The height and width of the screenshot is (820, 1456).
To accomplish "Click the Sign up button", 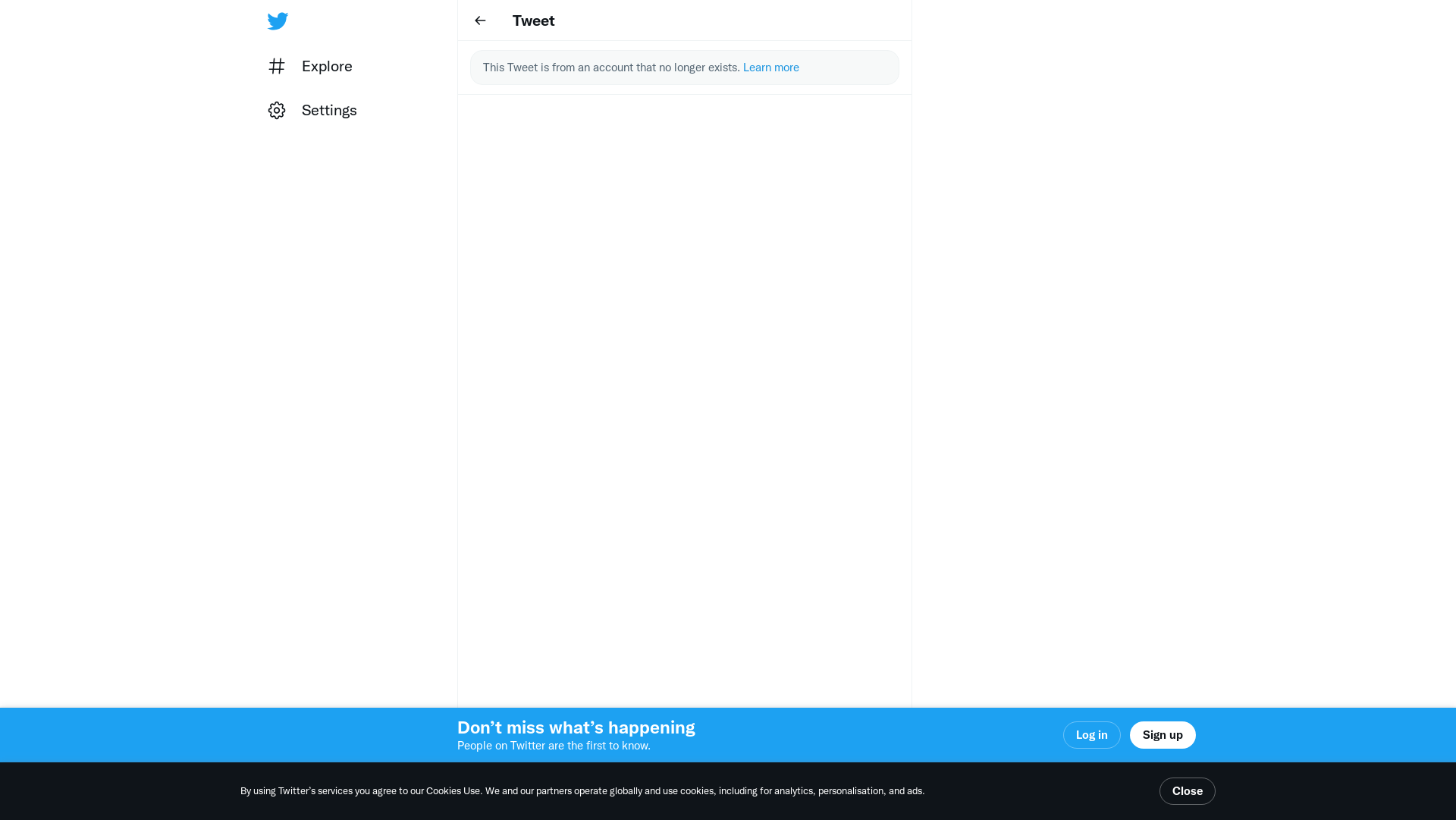I will pos(1163,735).
